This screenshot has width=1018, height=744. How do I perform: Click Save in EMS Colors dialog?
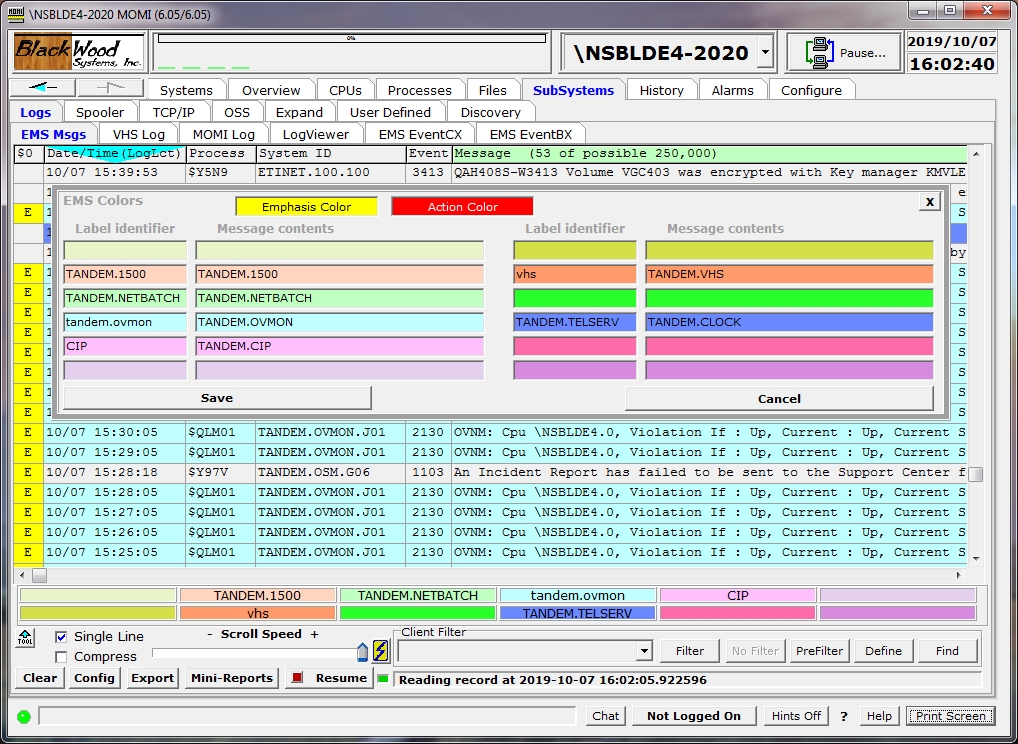217,398
